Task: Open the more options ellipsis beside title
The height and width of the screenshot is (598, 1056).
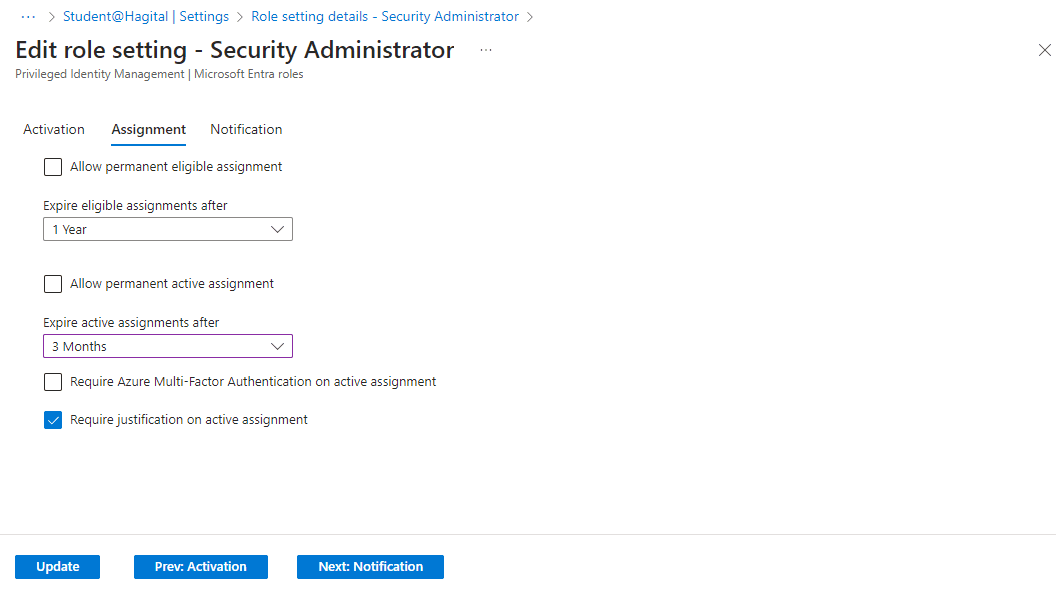Action: 486,50
